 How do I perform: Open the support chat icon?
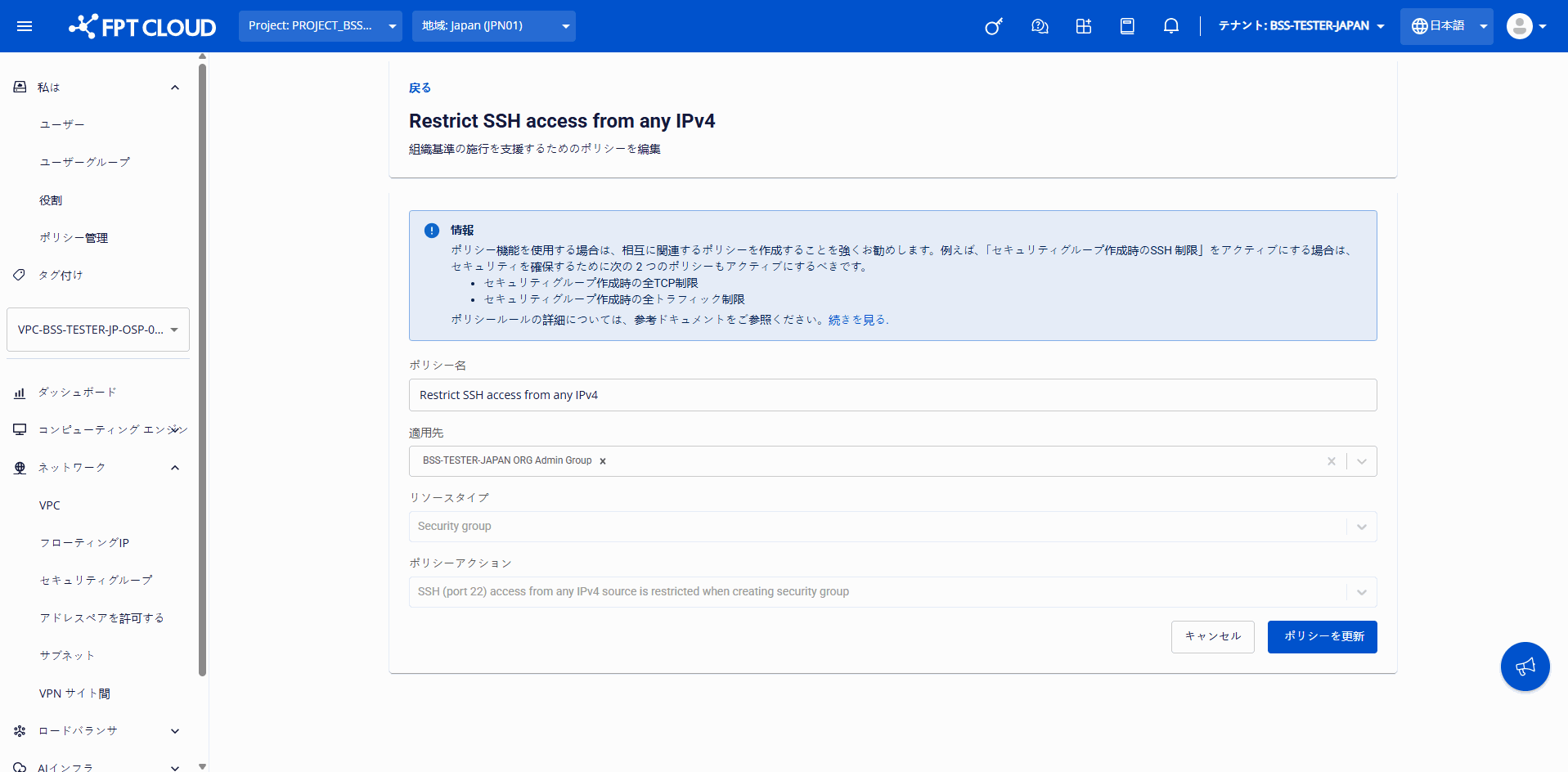click(x=1040, y=26)
